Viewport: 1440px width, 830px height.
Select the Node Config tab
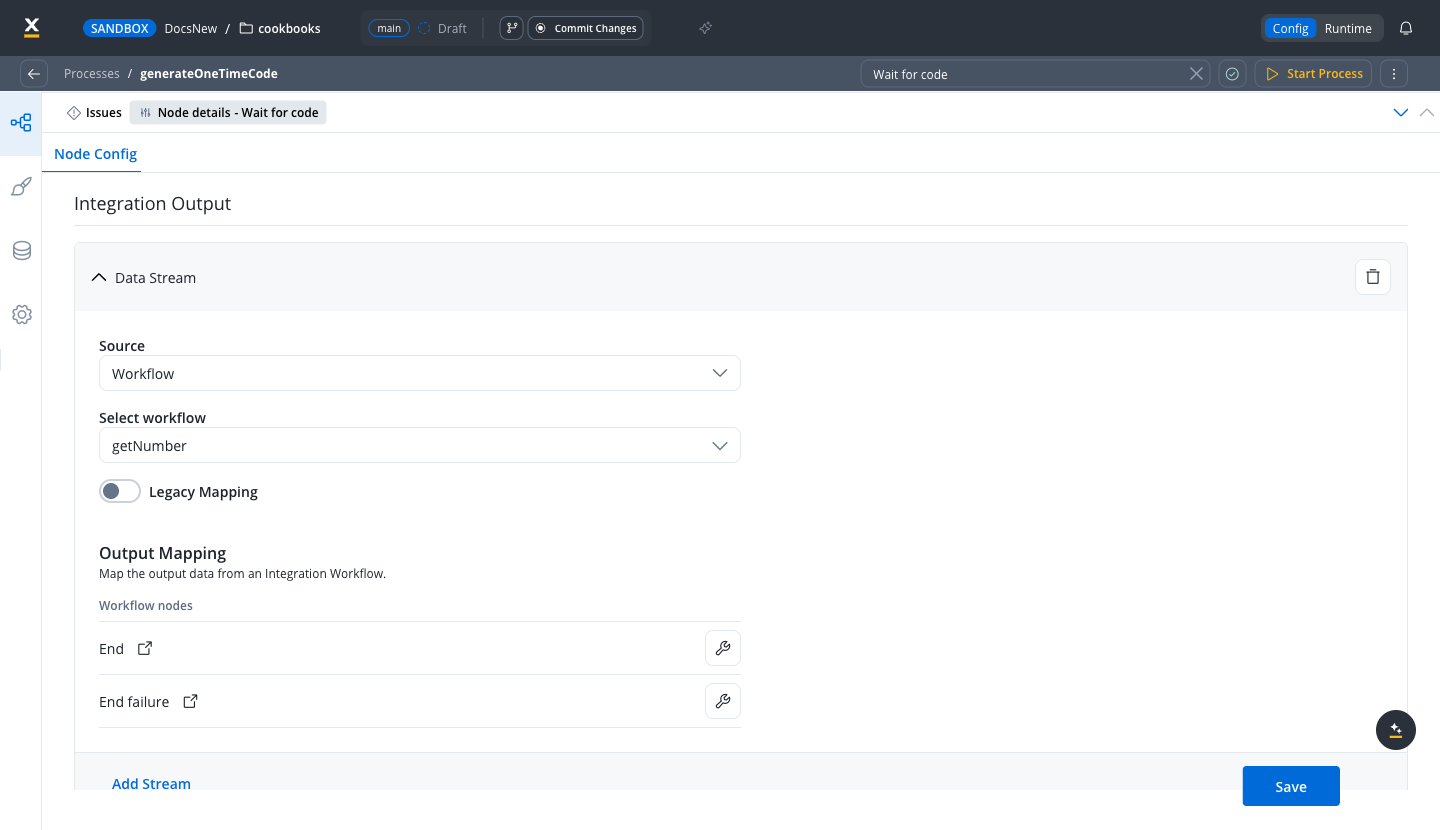tap(96, 154)
